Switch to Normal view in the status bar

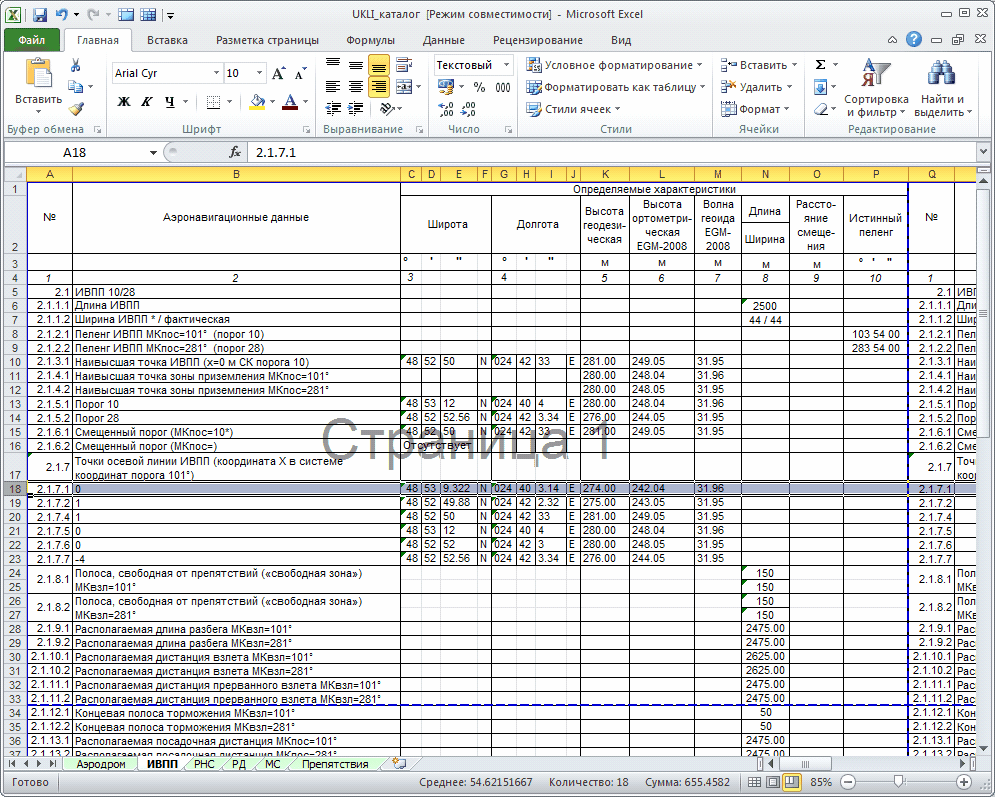pos(755,781)
